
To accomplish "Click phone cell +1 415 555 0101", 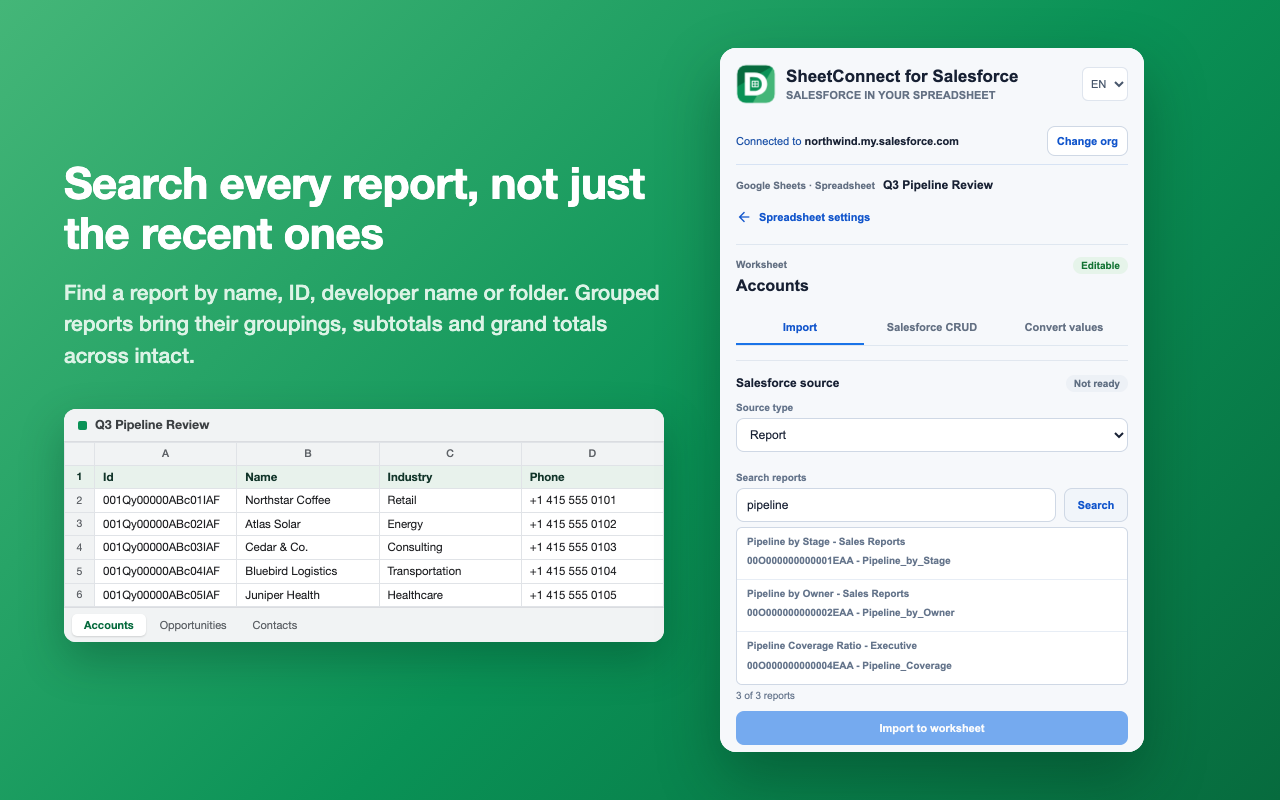I will pos(592,500).
